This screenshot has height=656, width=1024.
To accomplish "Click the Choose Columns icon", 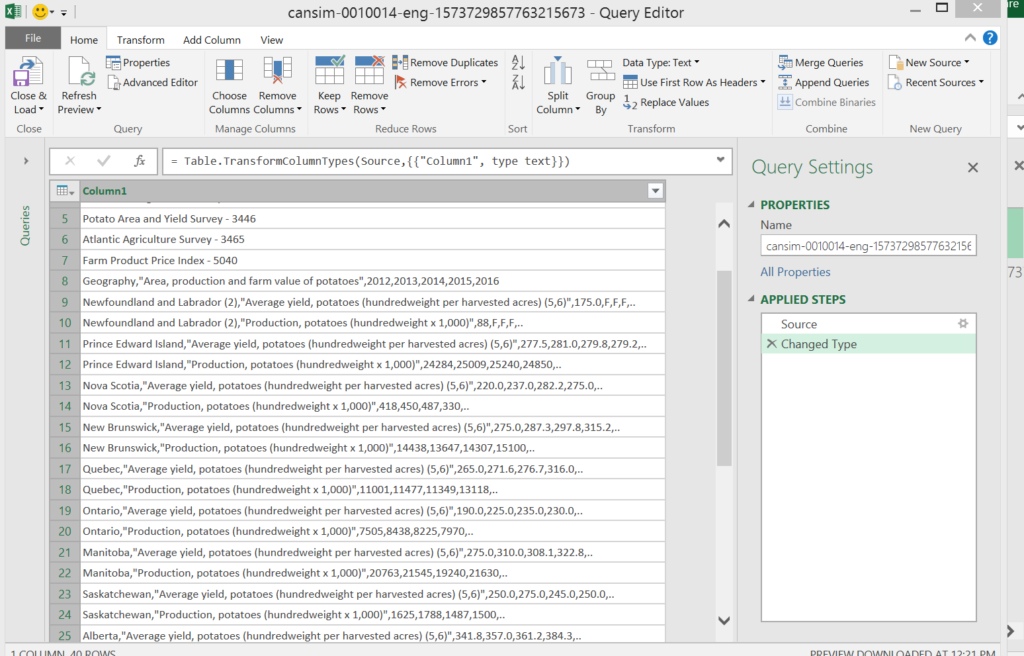I will click(229, 71).
